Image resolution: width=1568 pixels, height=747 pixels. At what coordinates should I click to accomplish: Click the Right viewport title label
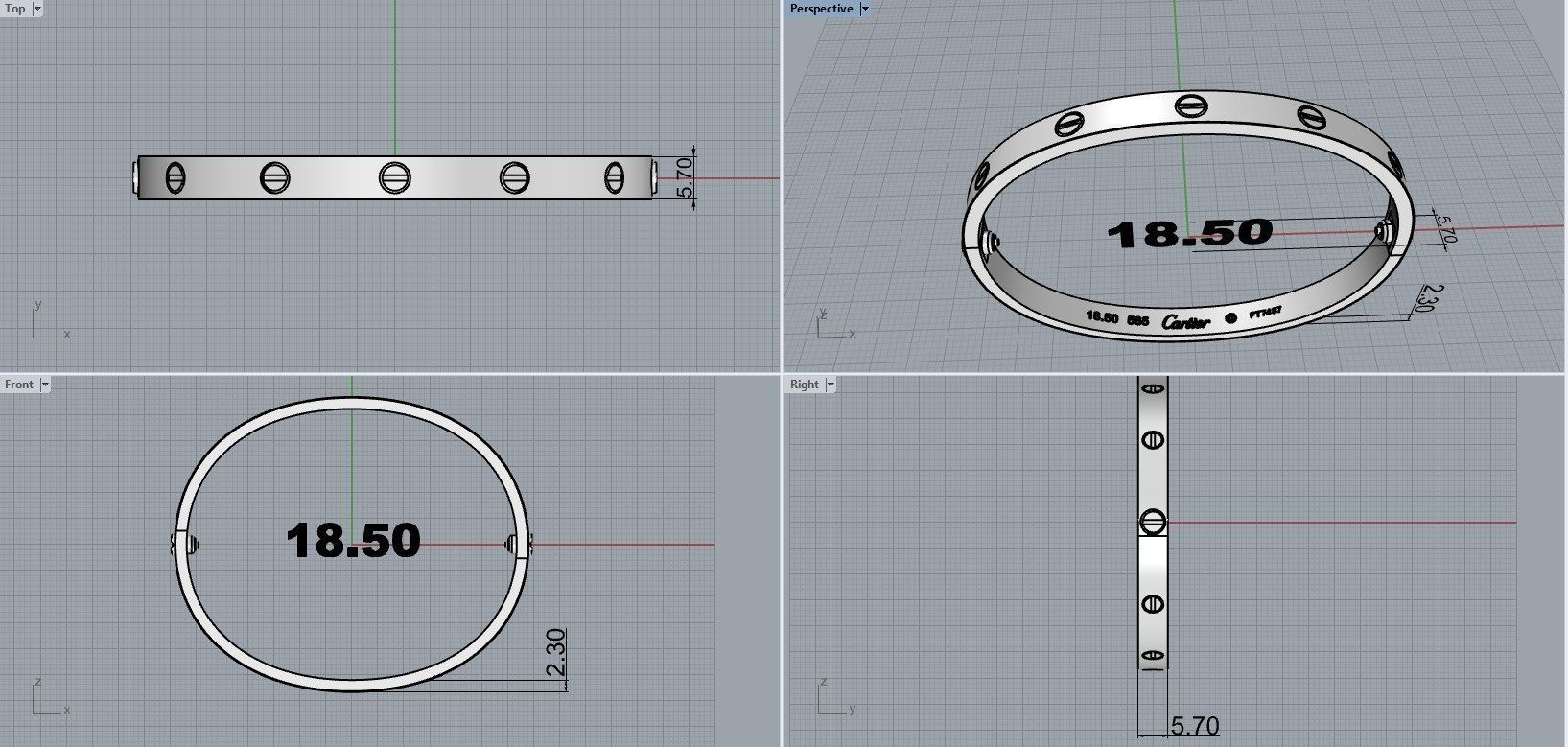coord(804,385)
